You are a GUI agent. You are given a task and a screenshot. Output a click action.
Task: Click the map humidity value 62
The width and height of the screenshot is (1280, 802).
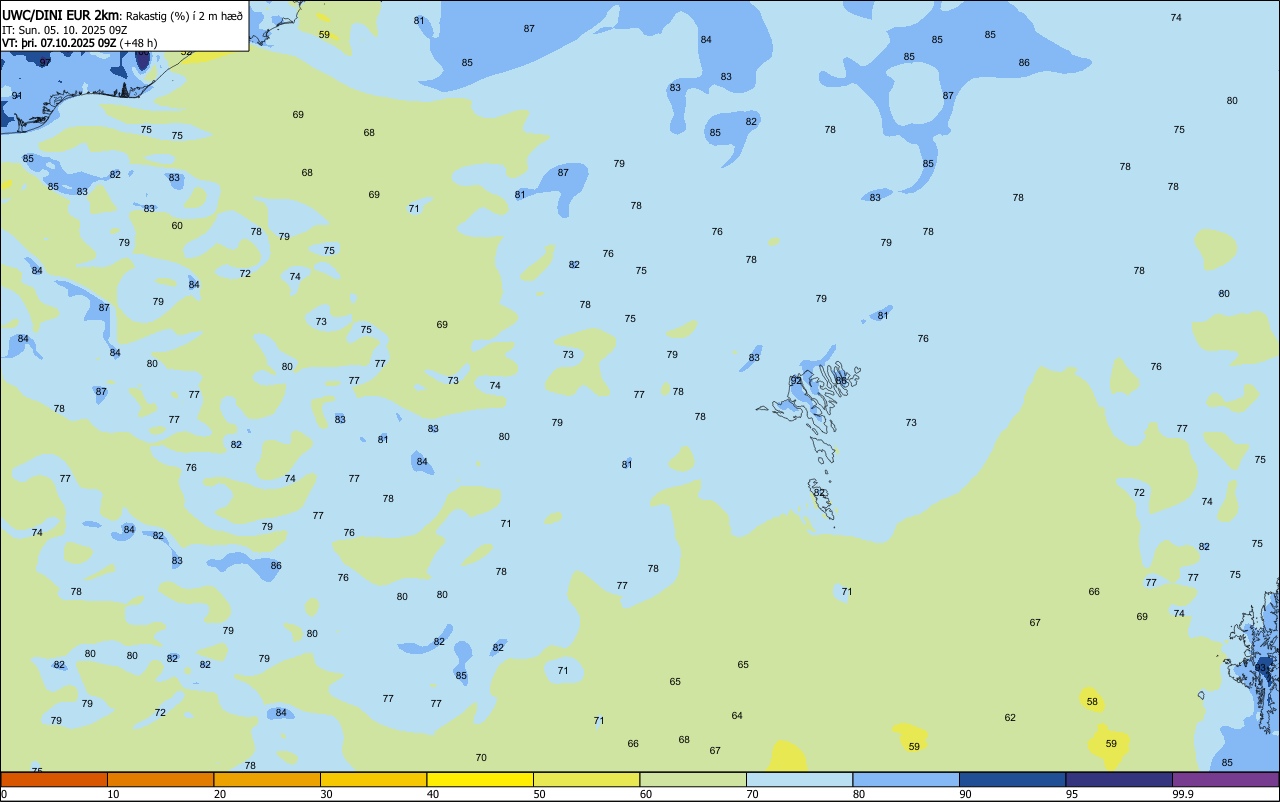pos(1010,718)
